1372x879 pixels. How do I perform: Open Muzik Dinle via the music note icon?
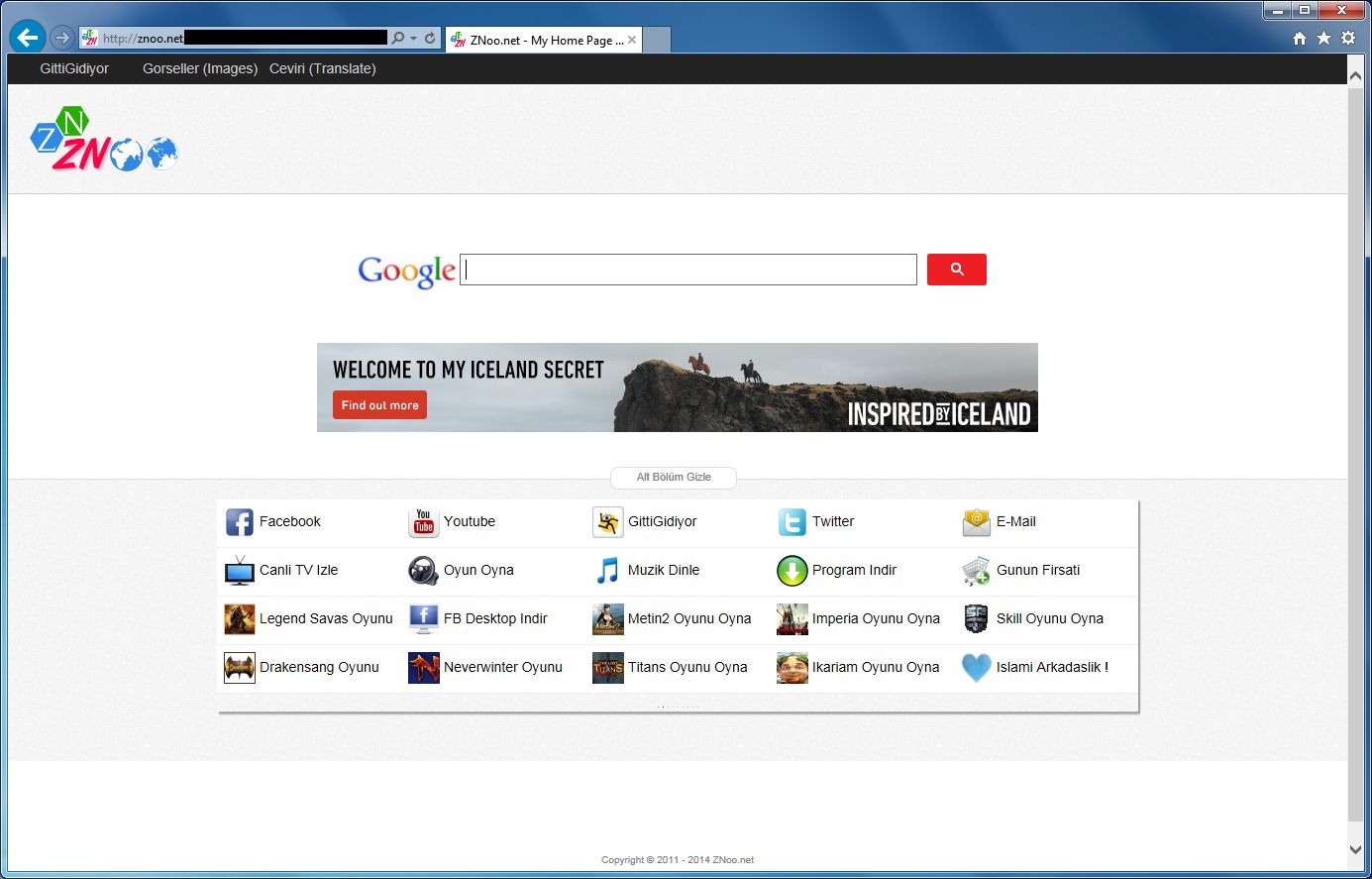(607, 570)
